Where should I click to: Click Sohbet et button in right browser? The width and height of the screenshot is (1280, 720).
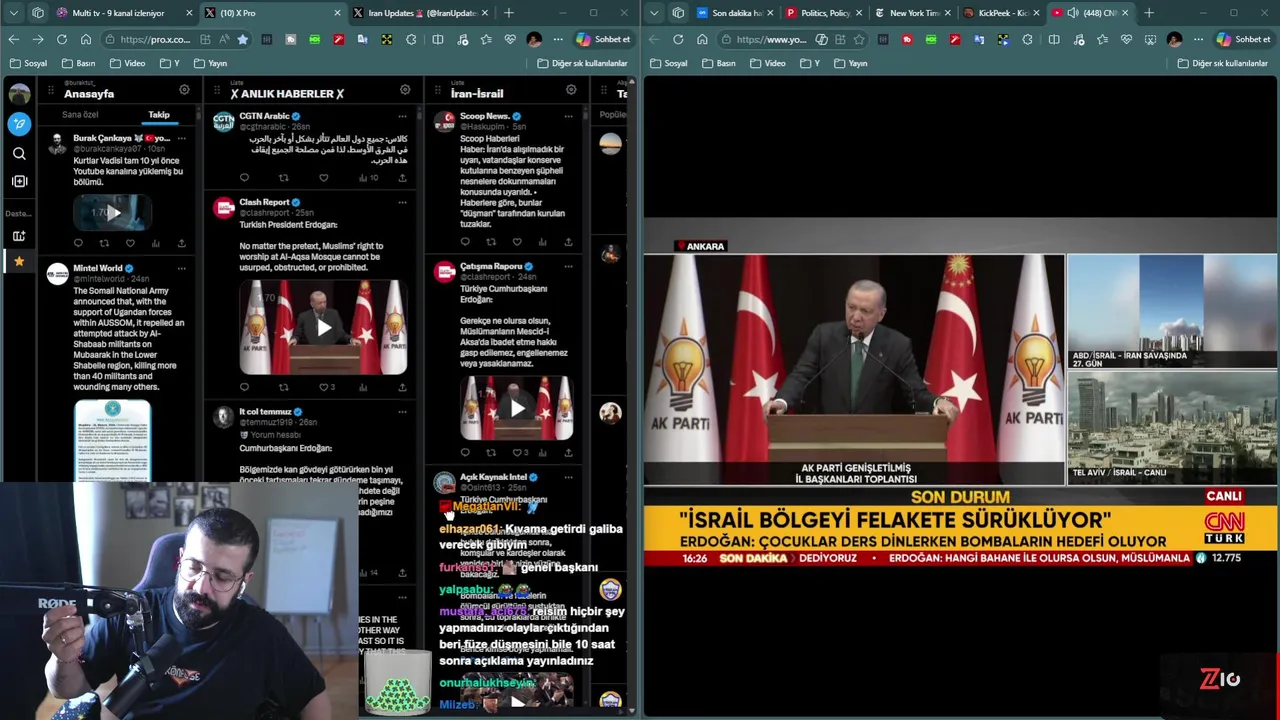click(x=1244, y=39)
